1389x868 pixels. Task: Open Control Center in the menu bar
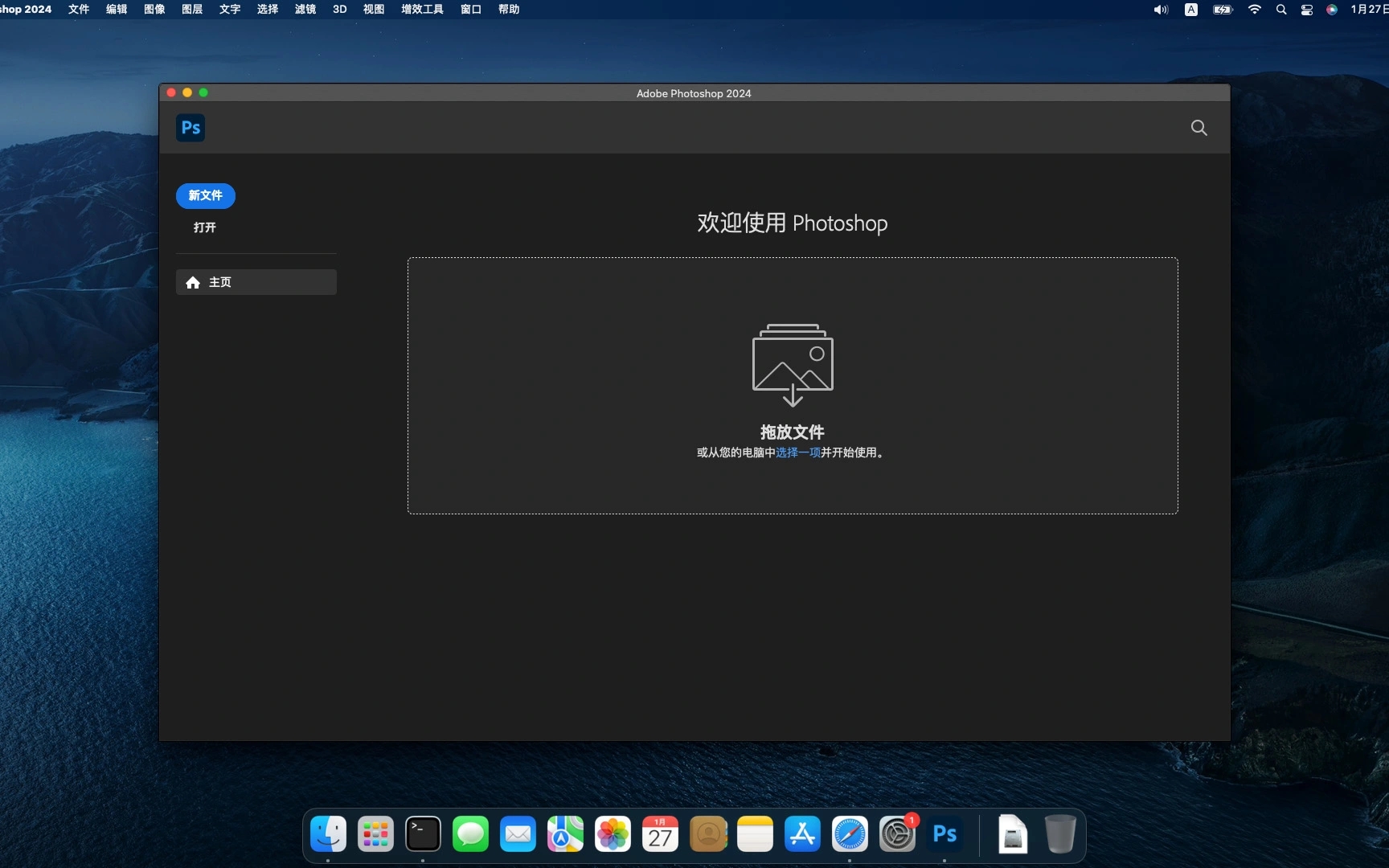pyautogui.click(x=1307, y=10)
